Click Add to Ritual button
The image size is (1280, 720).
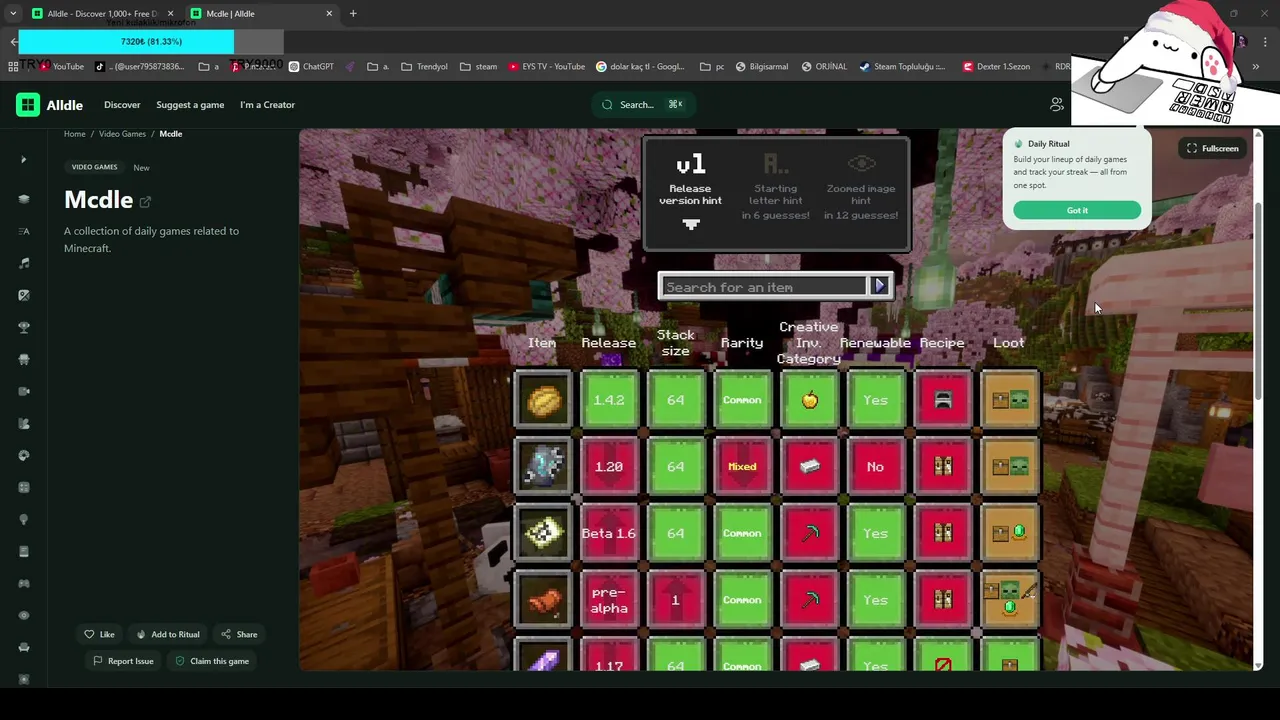coord(167,634)
